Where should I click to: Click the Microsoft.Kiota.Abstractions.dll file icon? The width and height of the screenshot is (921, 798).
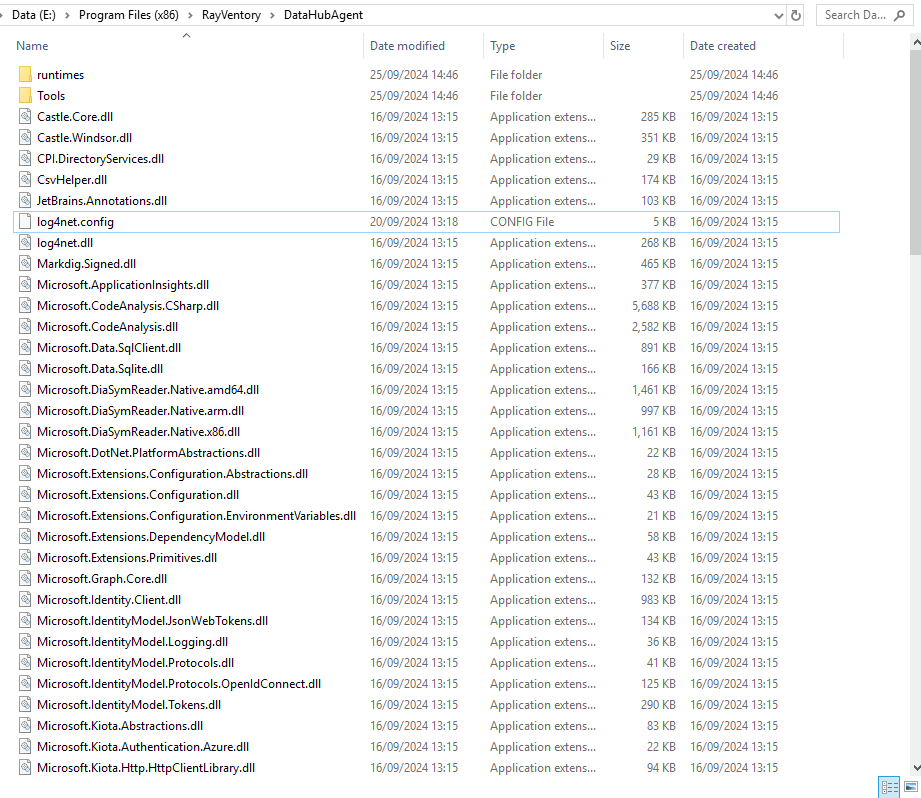pos(25,726)
